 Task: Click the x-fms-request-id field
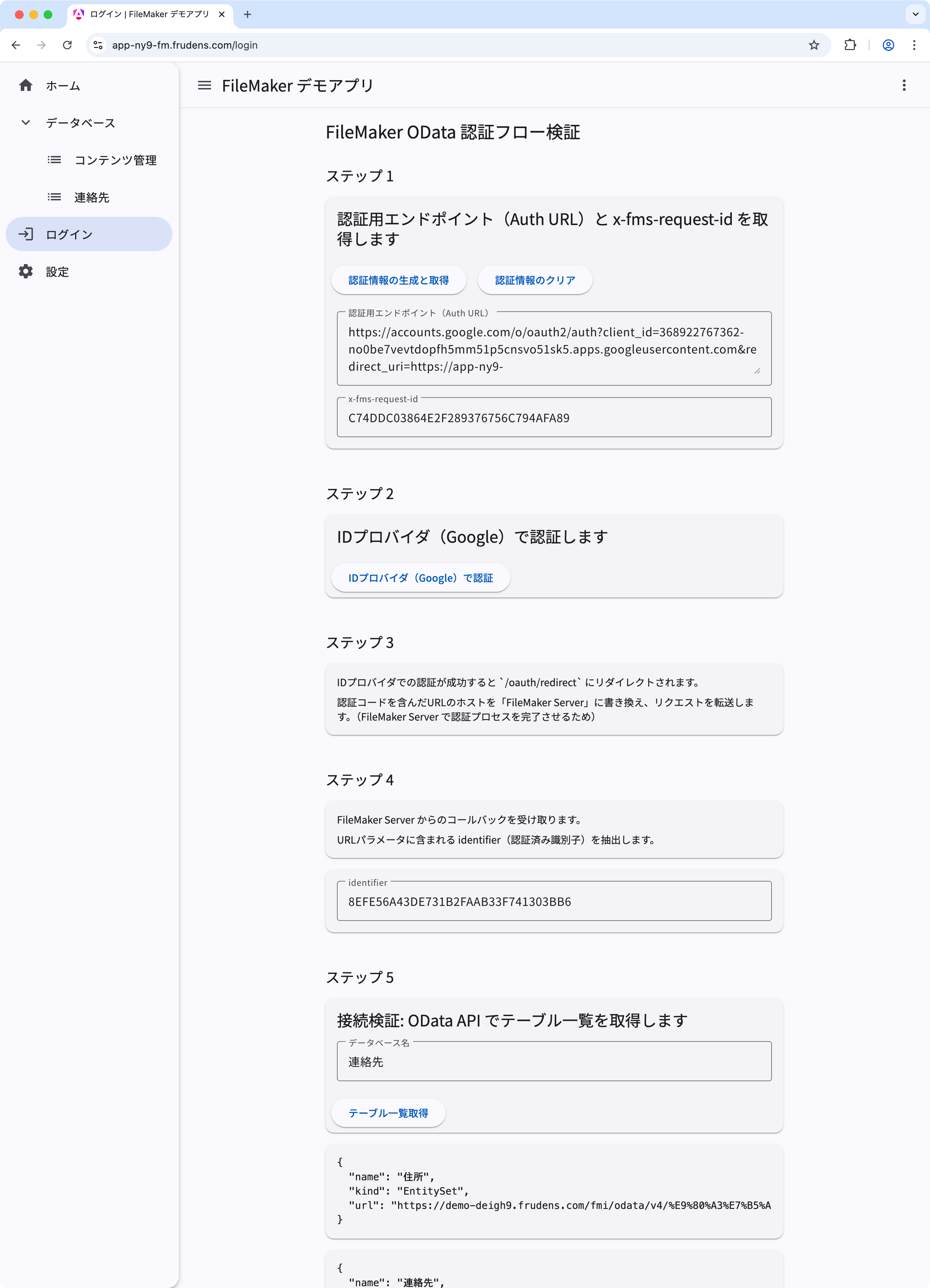554,418
